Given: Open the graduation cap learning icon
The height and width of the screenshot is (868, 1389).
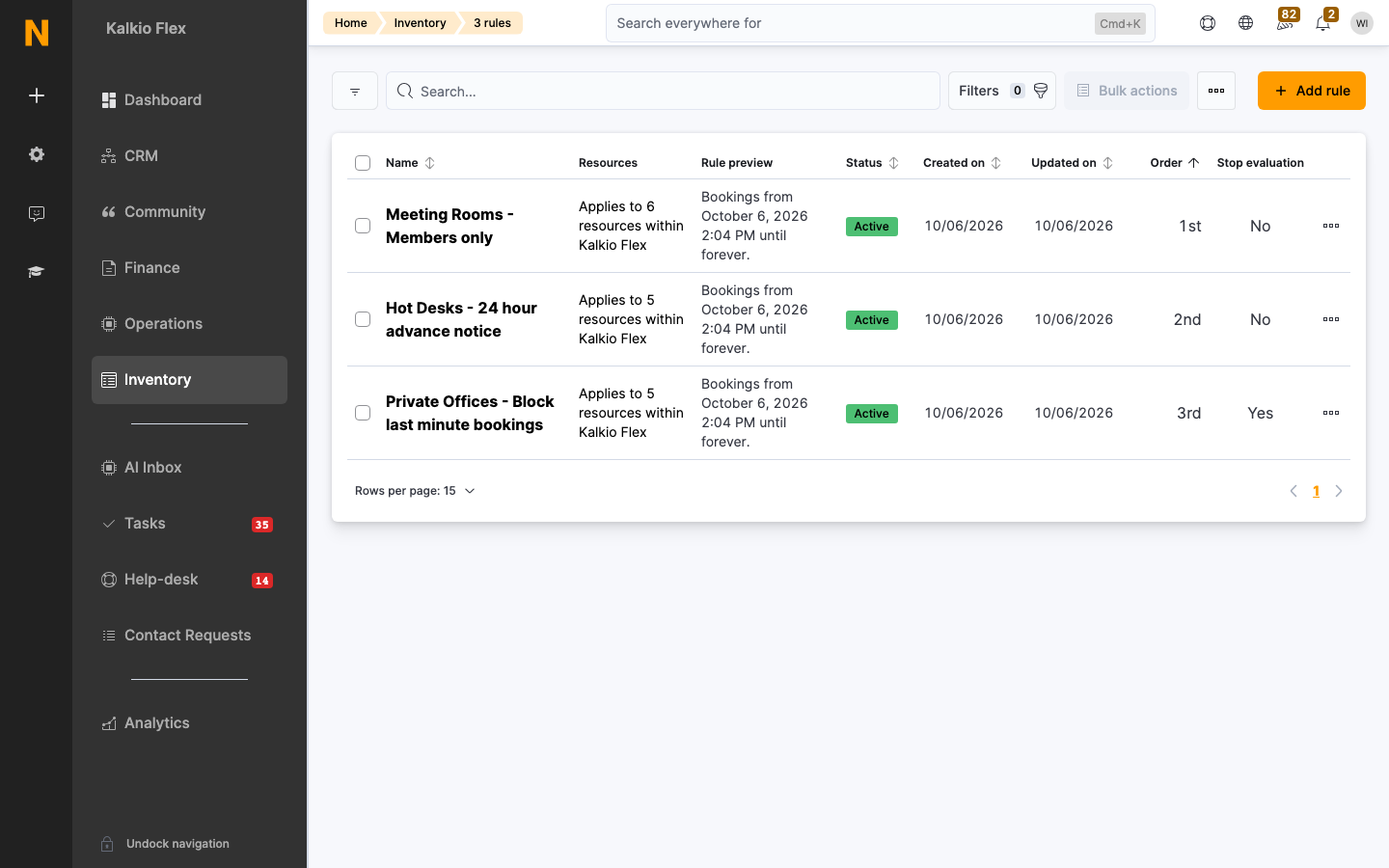Looking at the screenshot, I should click(37, 272).
